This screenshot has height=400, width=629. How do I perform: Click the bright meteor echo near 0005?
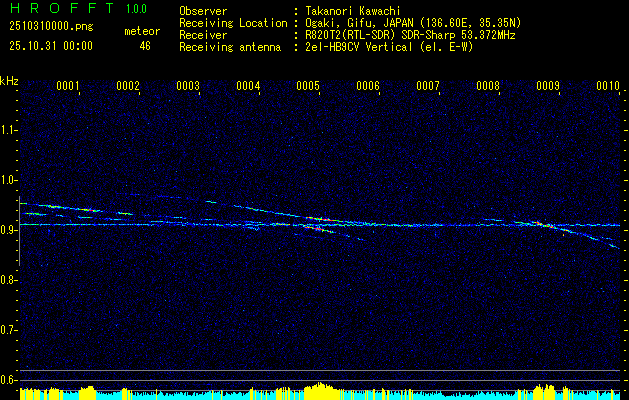319,219
